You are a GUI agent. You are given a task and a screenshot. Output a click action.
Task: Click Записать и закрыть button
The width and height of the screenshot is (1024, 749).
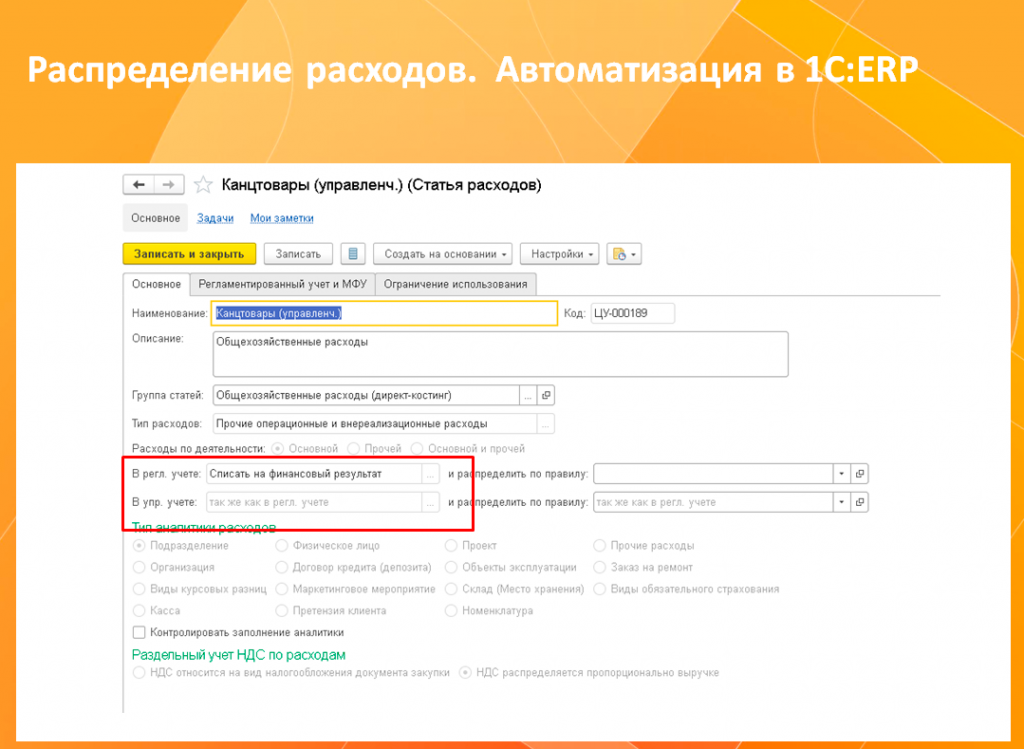tap(189, 254)
